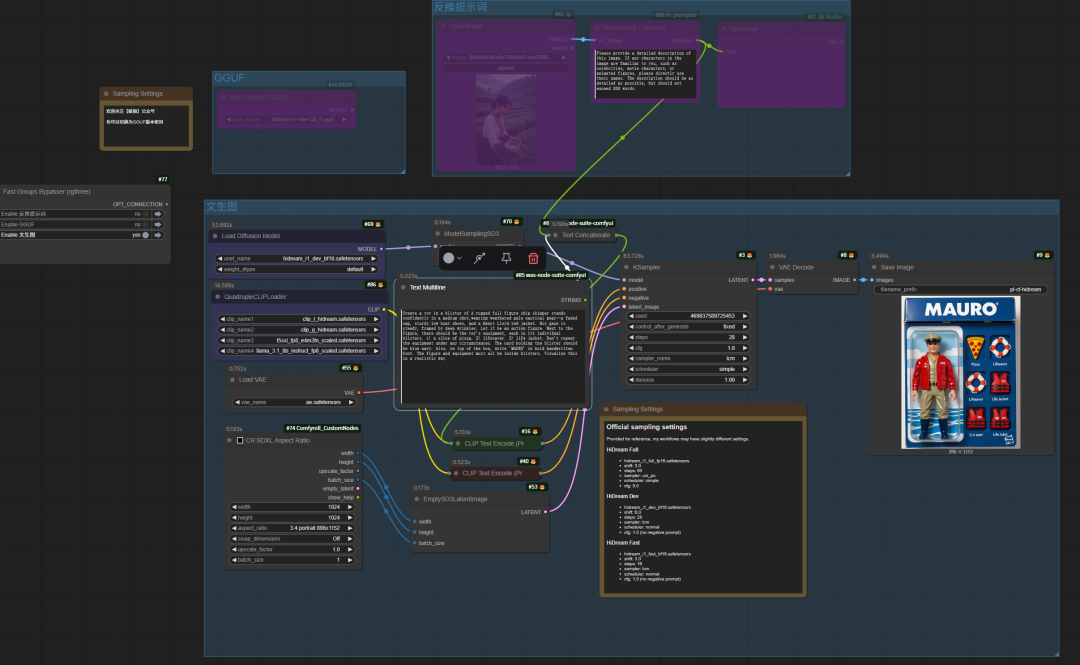This screenshot has width=1080, height=665.
Task: Open the sampler_name selector showing lcm
Action: click(687, 358)
